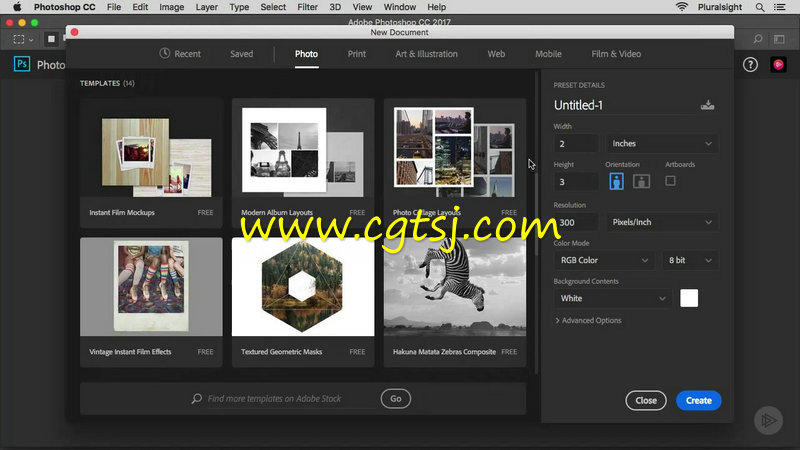Open the Edit menu

(140, 7)
